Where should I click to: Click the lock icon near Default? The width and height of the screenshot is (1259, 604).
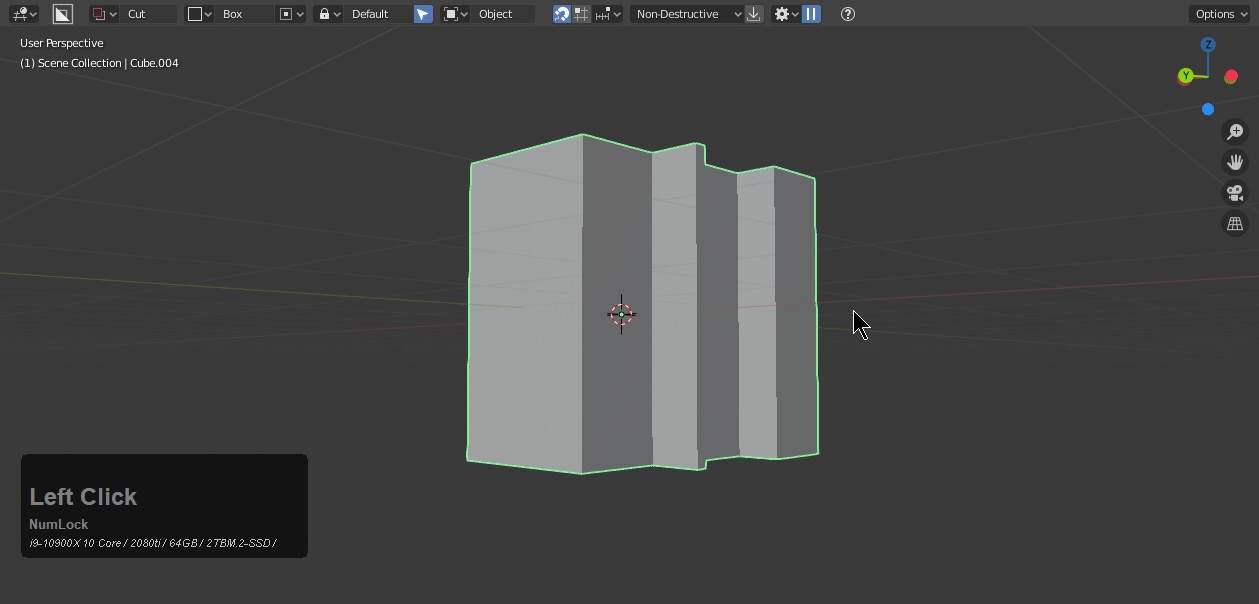click(x=326, y=14)
